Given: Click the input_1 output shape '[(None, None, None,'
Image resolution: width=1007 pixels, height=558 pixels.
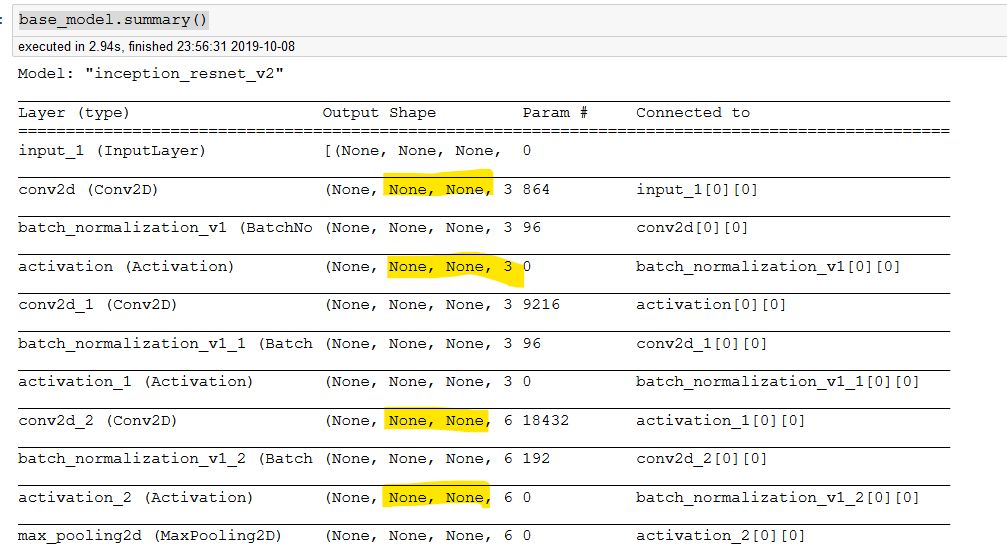Looking at the screenshot, I should (x=413, y=151).
